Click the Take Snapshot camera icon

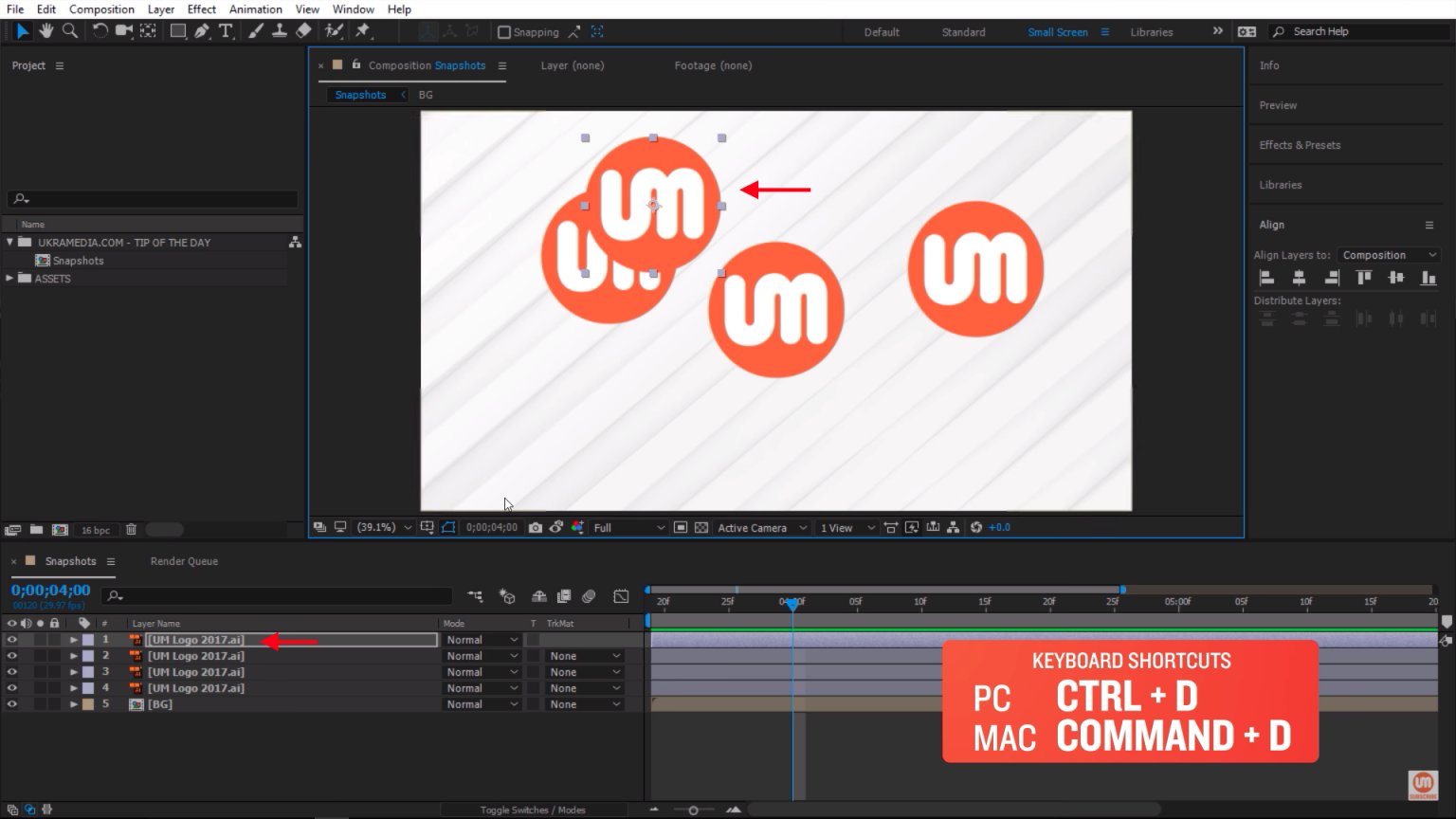coord(536,528)
